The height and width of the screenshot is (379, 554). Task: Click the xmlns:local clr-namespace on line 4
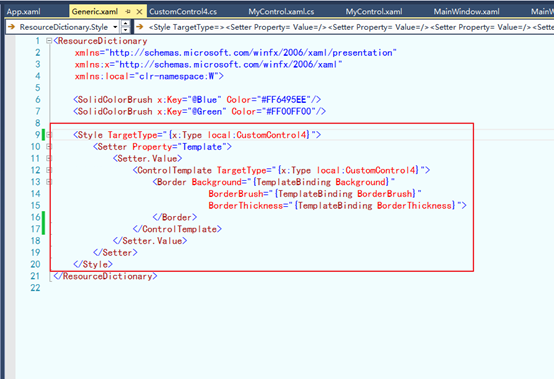click(149, 76)
